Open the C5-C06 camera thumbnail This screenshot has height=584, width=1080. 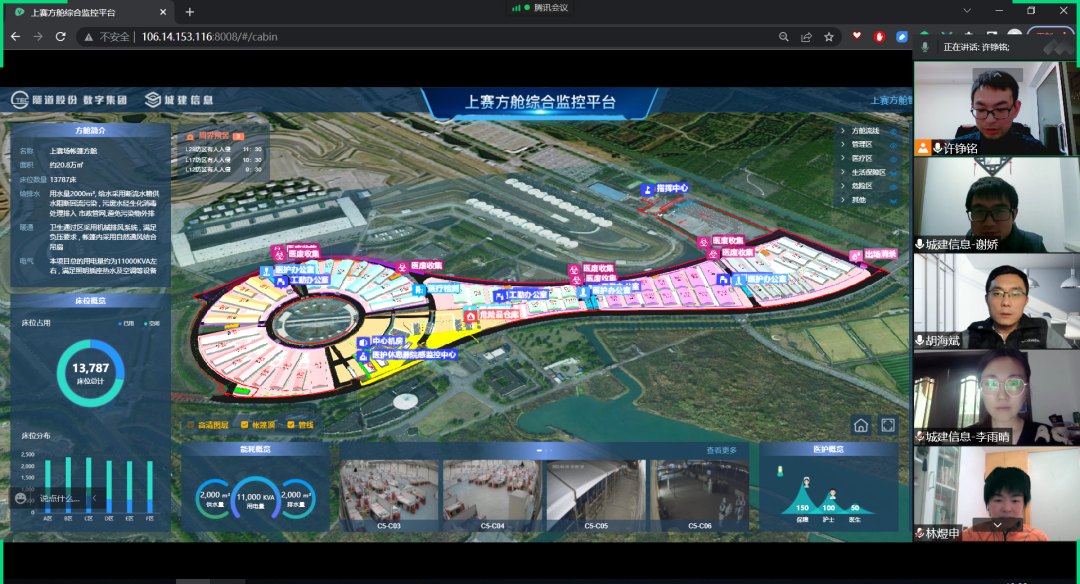(700, 495)
